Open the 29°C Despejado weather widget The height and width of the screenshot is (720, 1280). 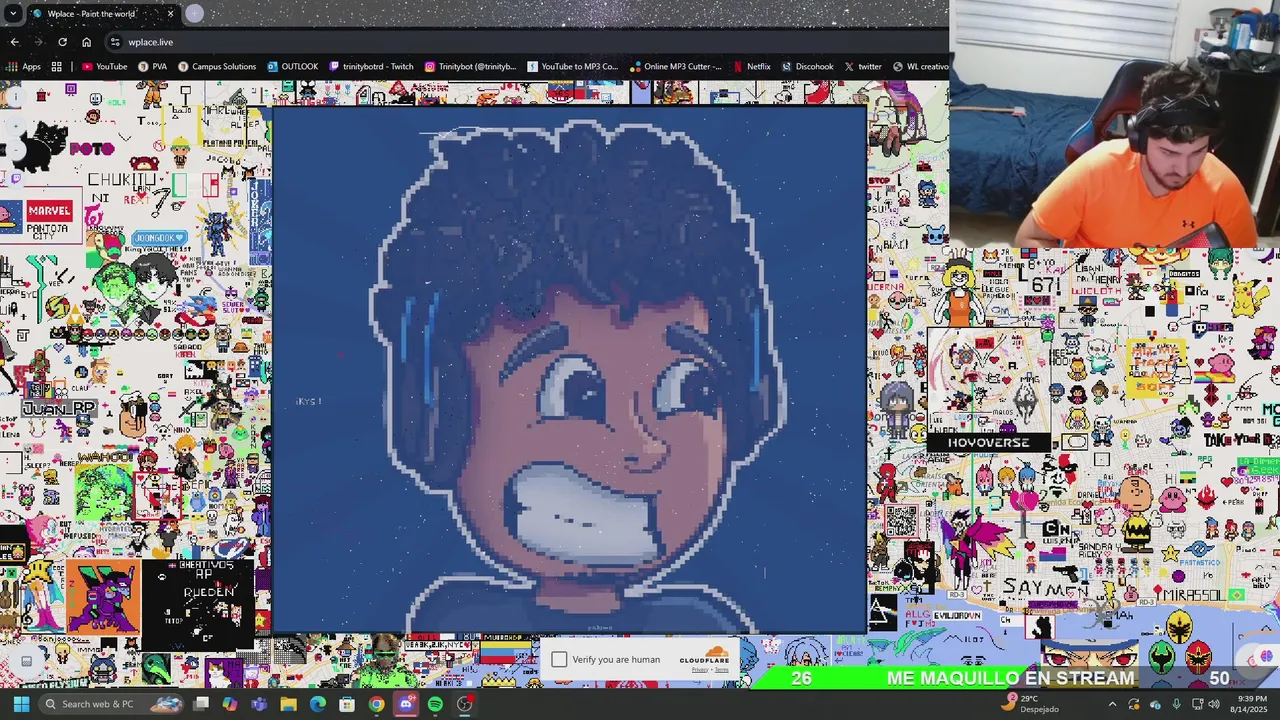tap(1032, 704)
